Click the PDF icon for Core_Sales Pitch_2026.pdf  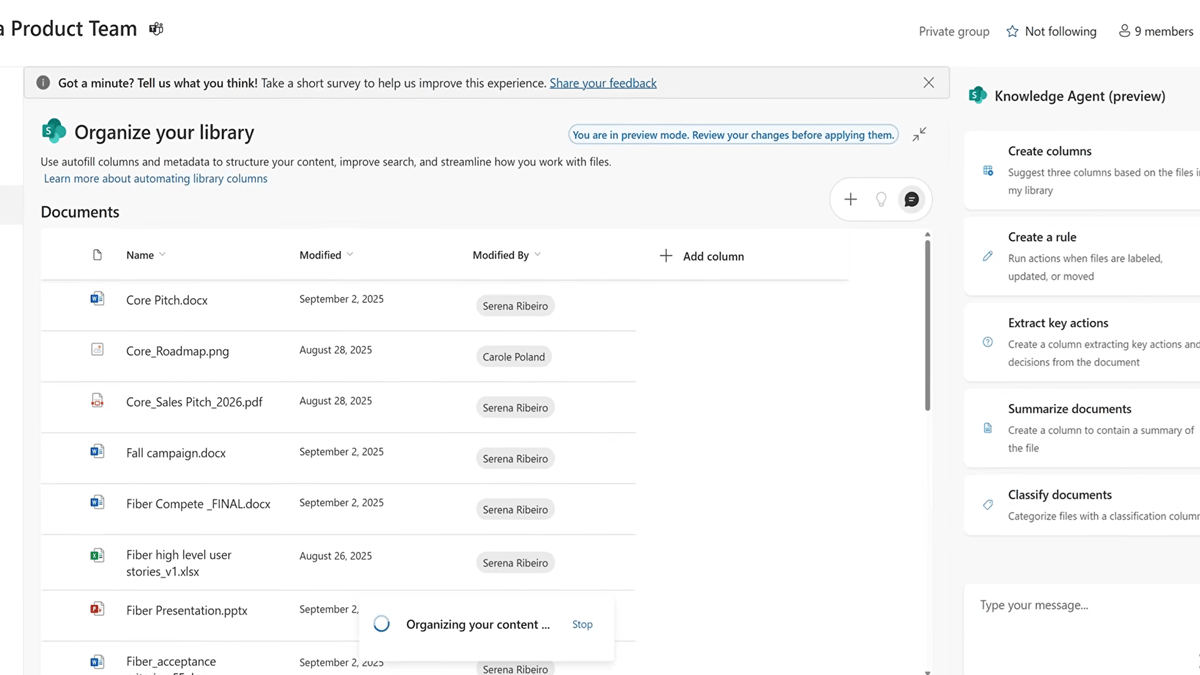coord(97,401)
